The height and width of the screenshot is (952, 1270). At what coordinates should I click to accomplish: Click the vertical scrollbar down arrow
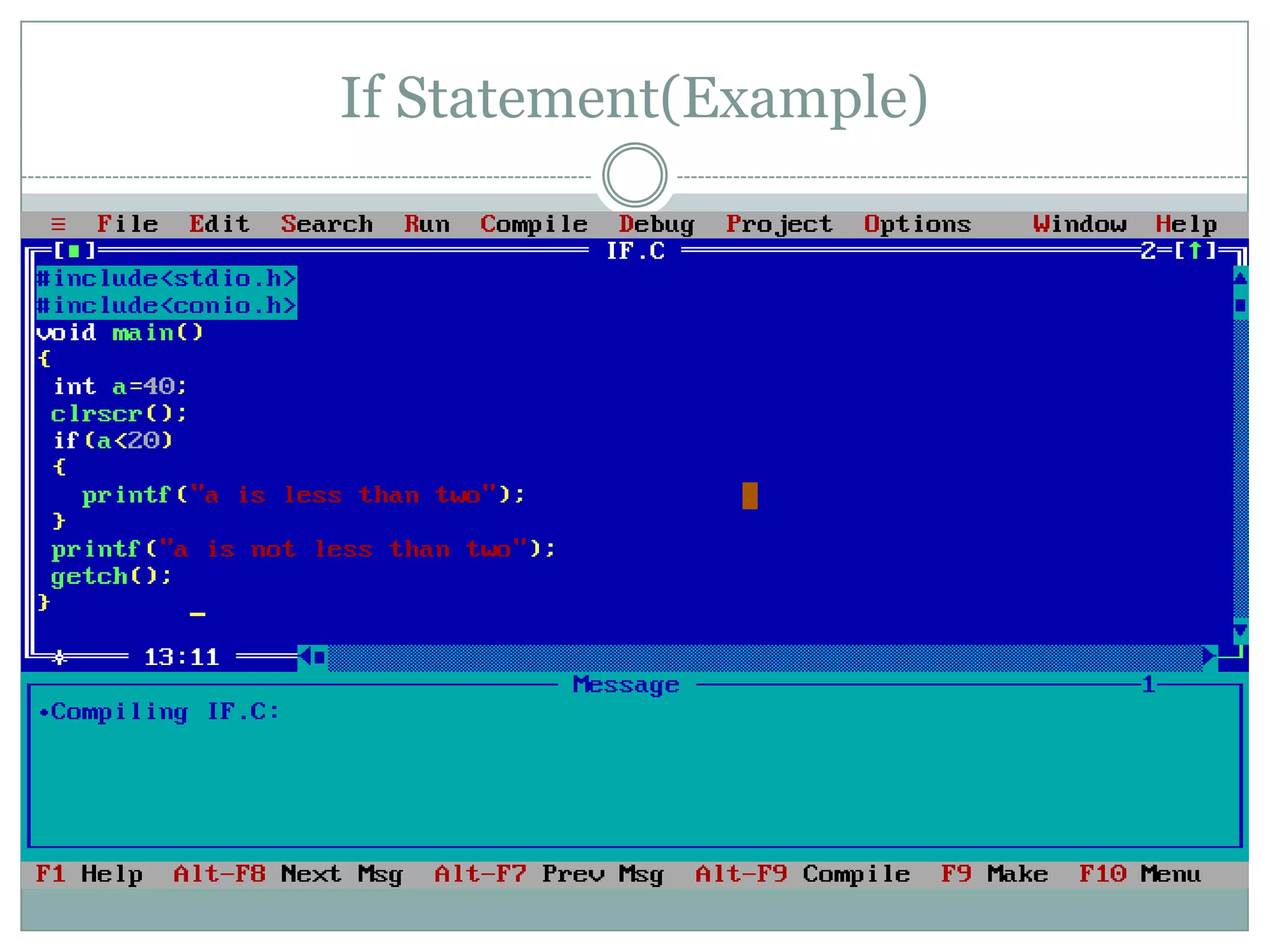click(1240, 631)
